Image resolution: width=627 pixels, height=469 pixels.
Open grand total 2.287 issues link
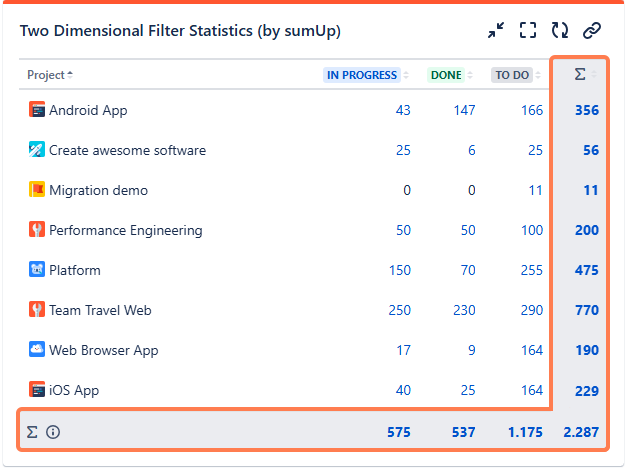(580, 432)
